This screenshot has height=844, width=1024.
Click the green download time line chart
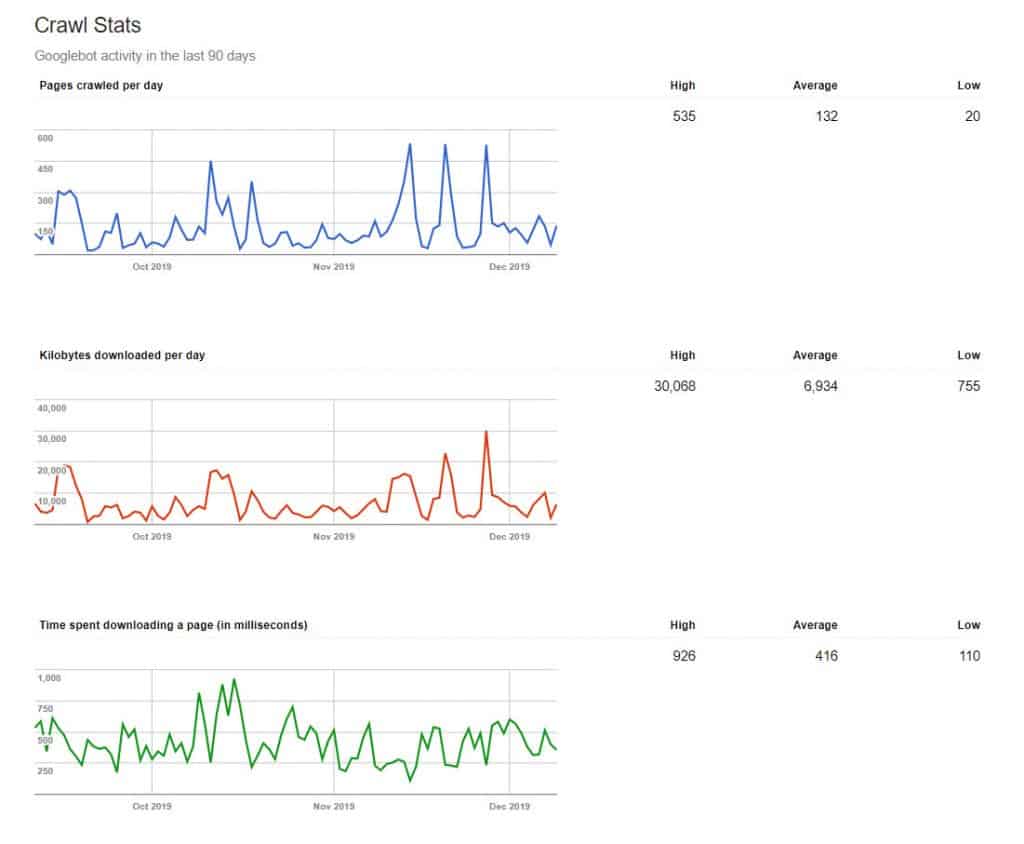click(x=296, y=732)
